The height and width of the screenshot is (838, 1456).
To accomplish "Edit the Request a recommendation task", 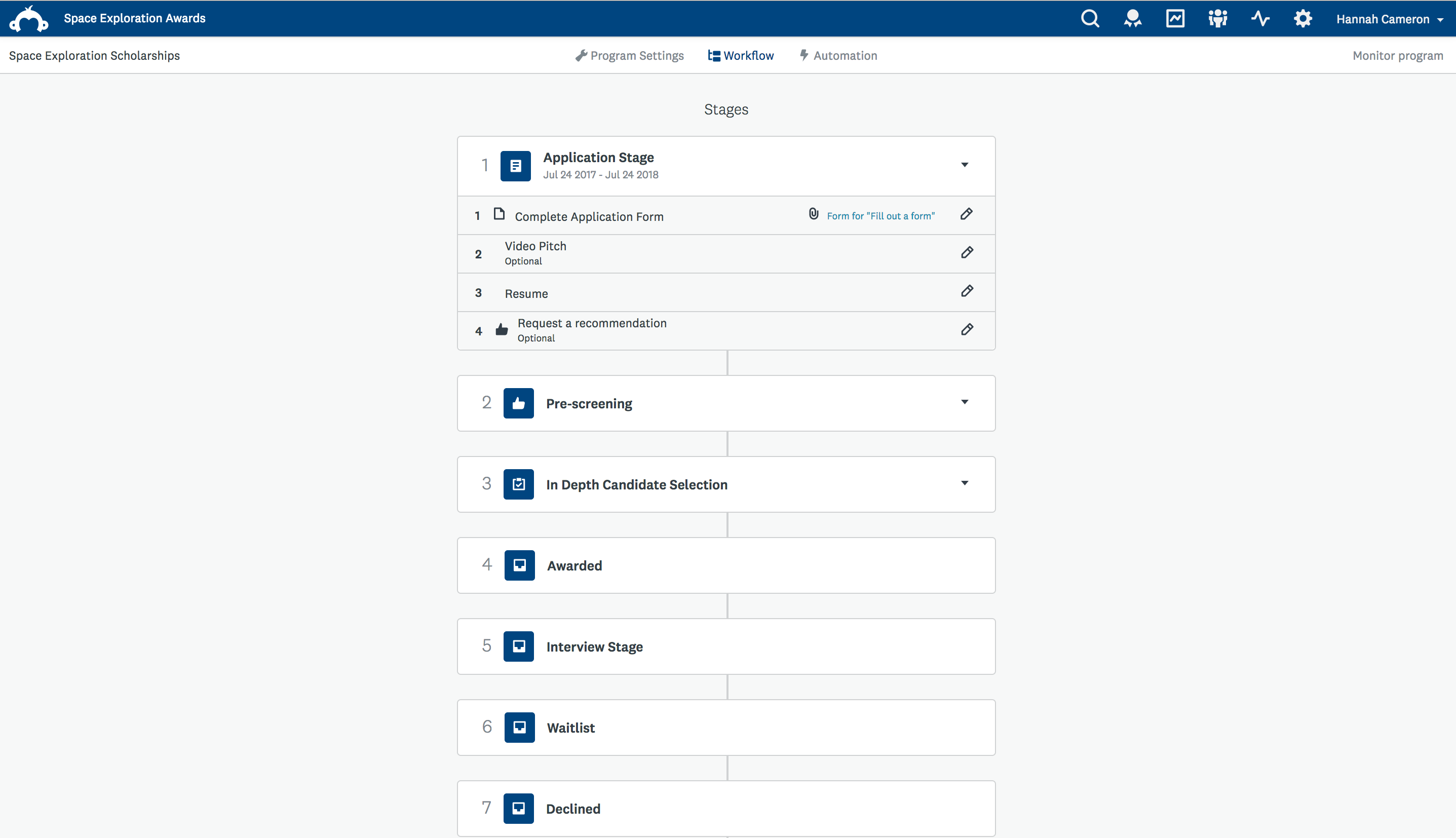I will [967, 329].
